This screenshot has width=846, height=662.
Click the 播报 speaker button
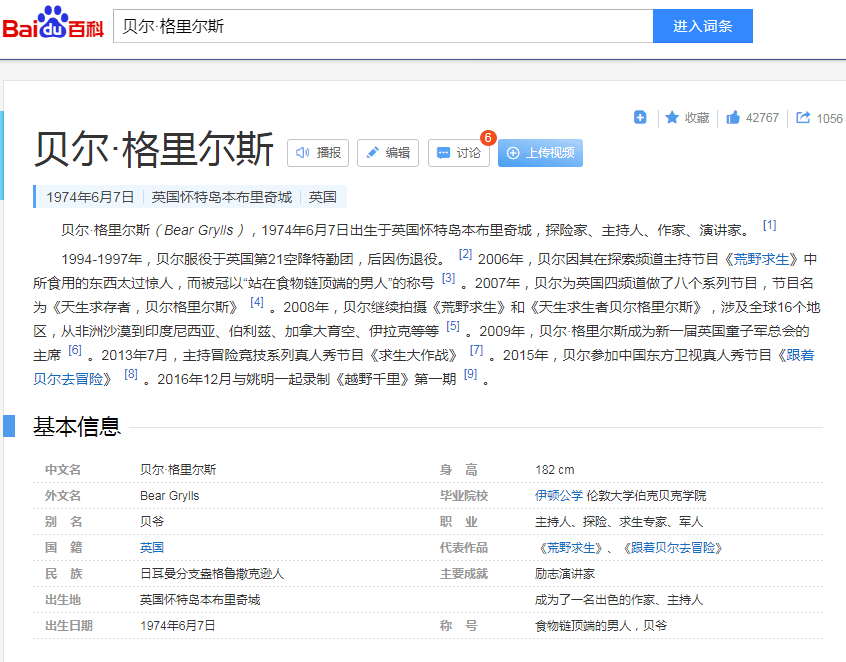[x=318, y=153]
